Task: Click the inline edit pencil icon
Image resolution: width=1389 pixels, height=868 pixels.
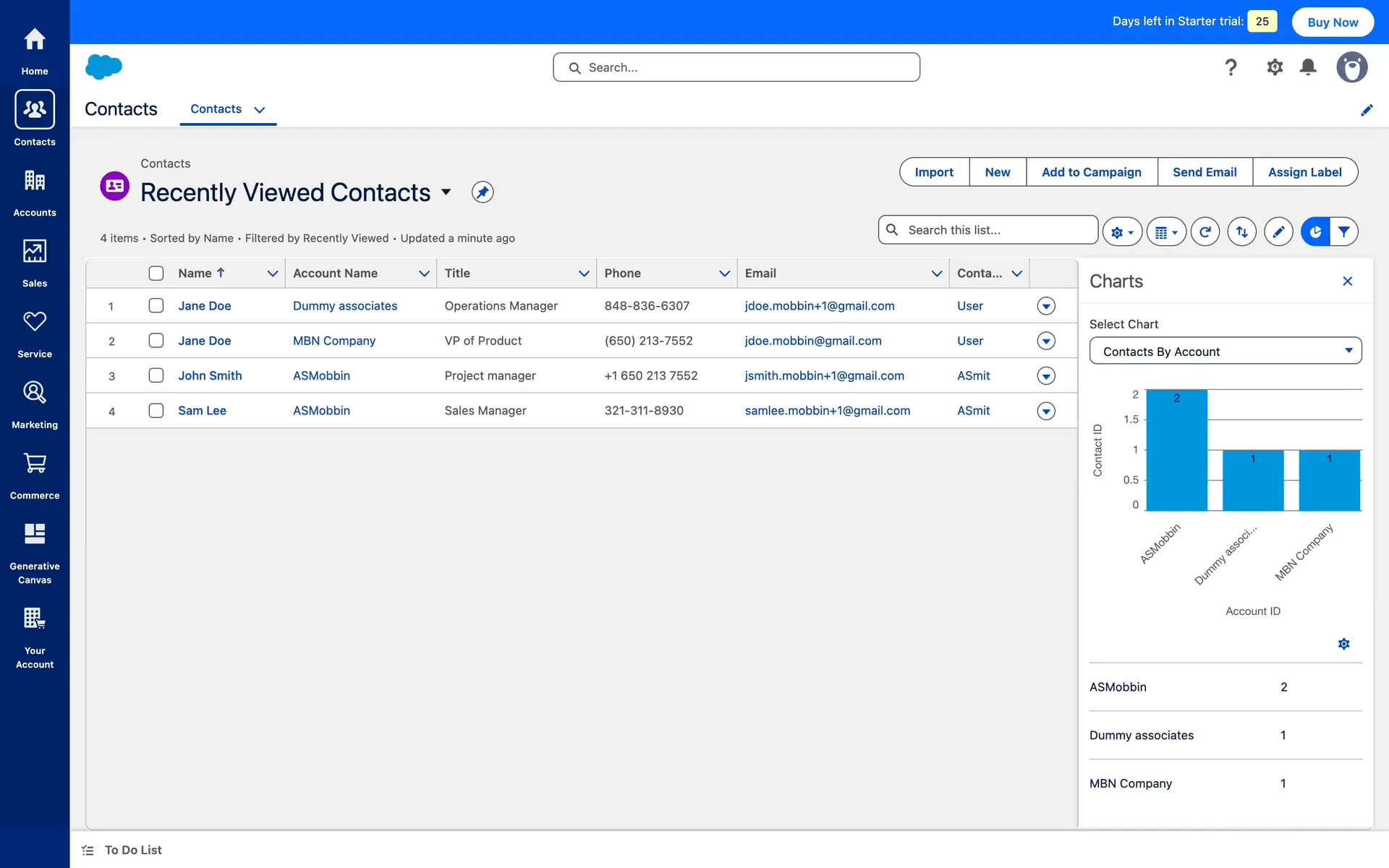Action: (x=1278, y=232)
